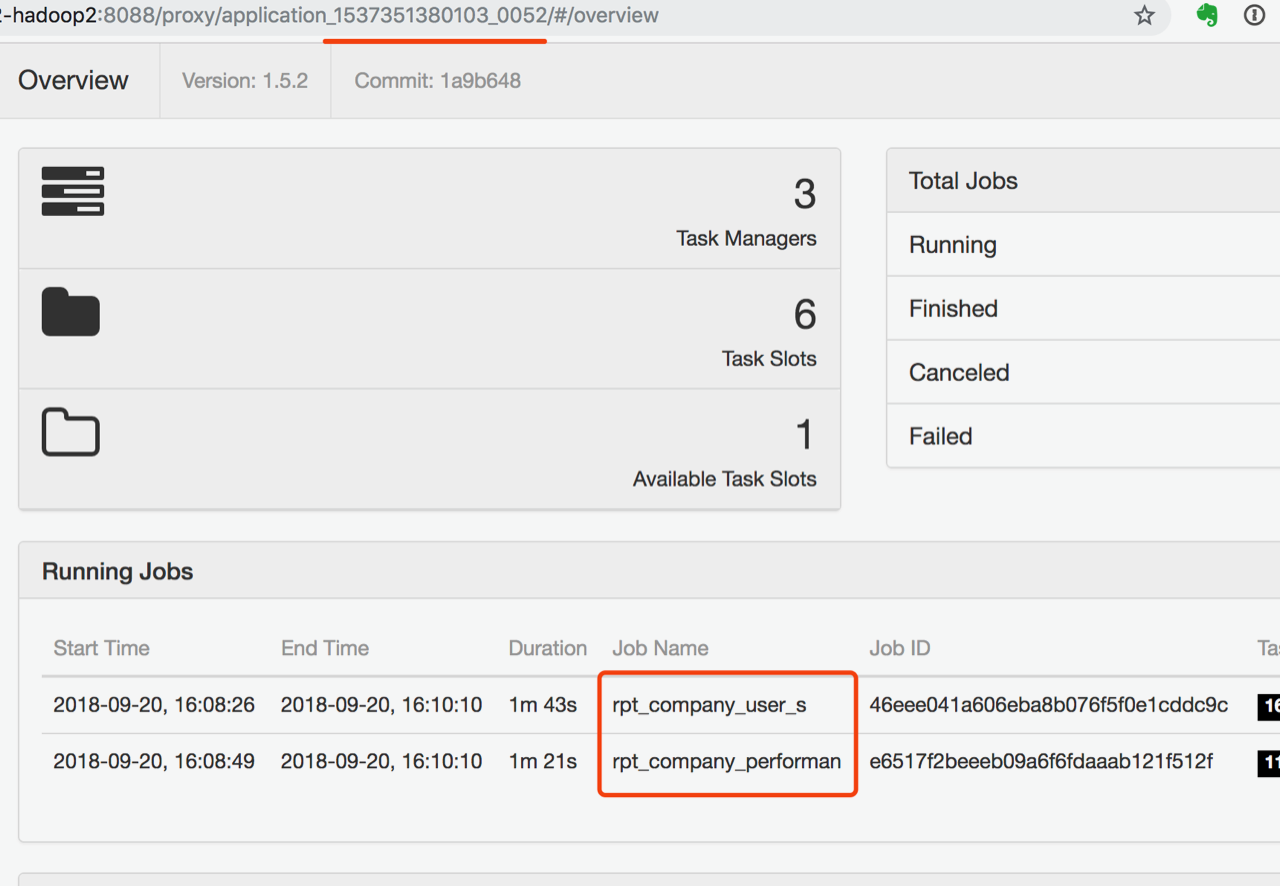Click the Task Managers server icon

(x=73, y=191)
